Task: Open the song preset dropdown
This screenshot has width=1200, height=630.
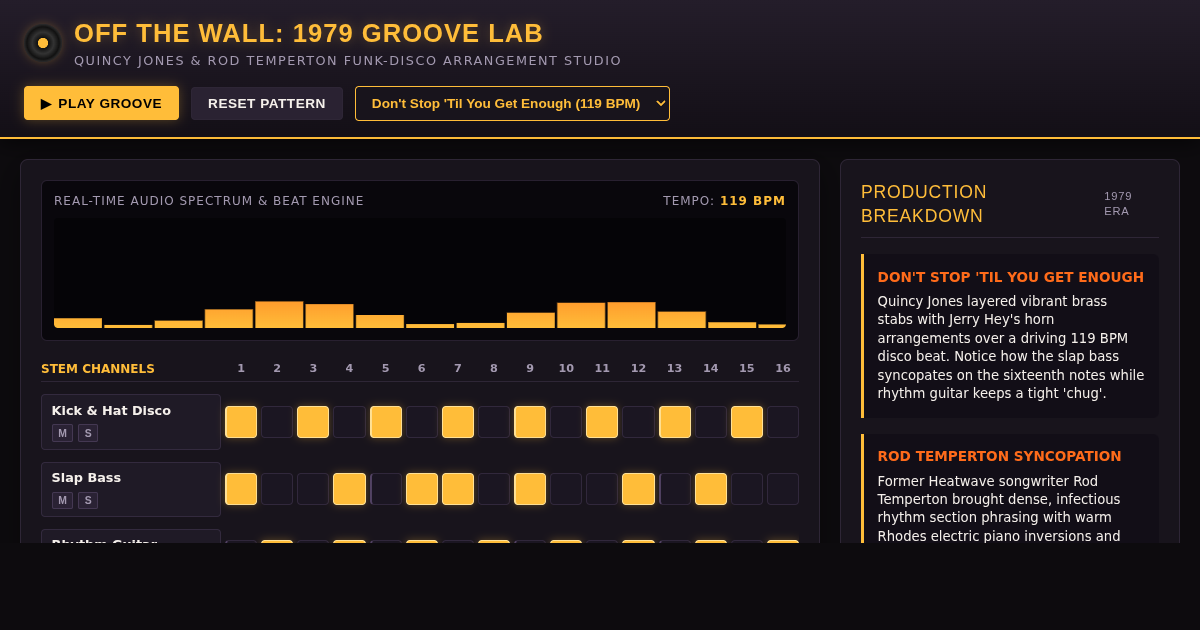Action: tap(512, 103)
